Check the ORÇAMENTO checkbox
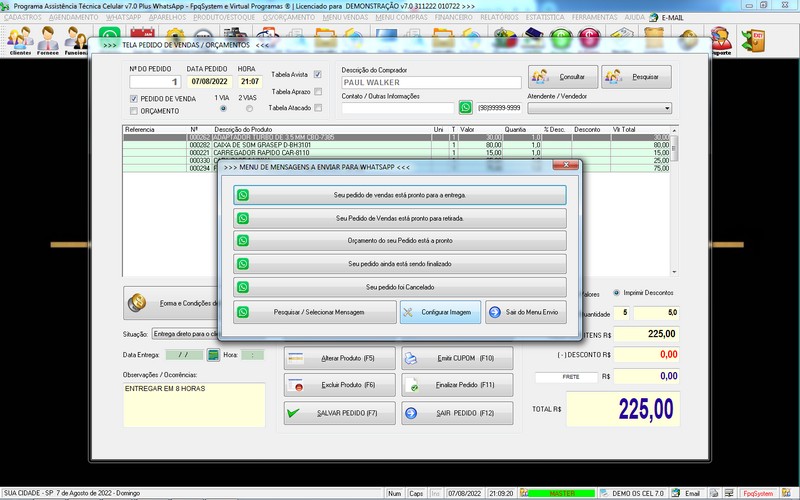The height and width of the screenshot is (500, 800). 134,111
